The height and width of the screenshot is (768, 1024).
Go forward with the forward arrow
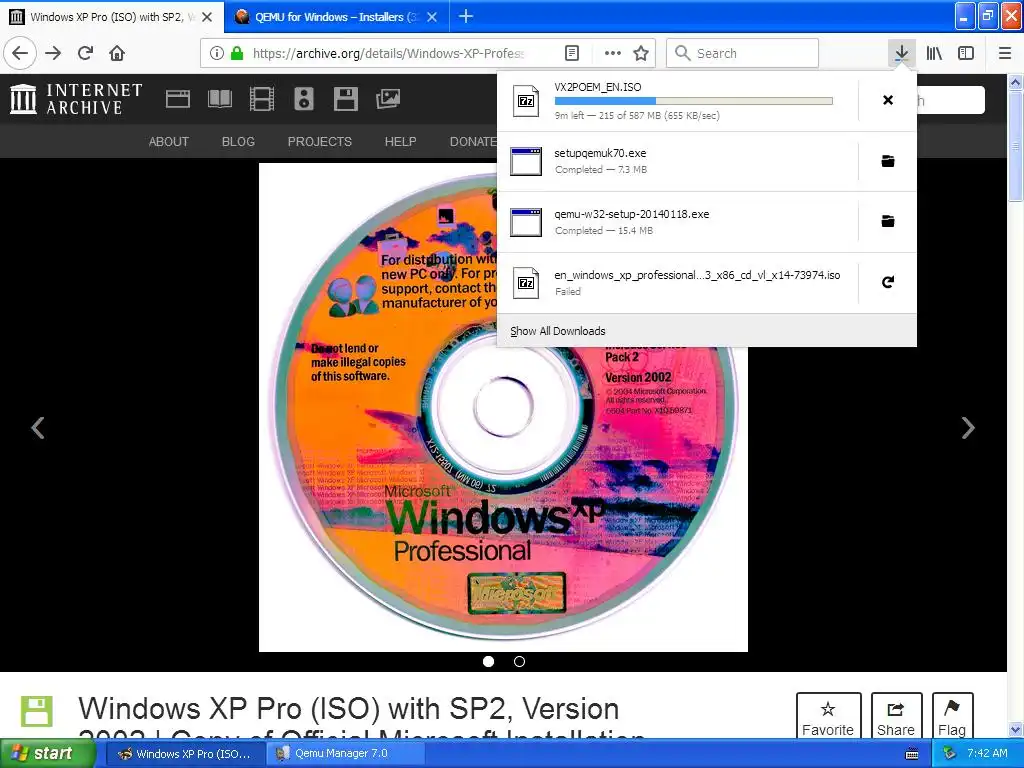[x=53, y=53]
